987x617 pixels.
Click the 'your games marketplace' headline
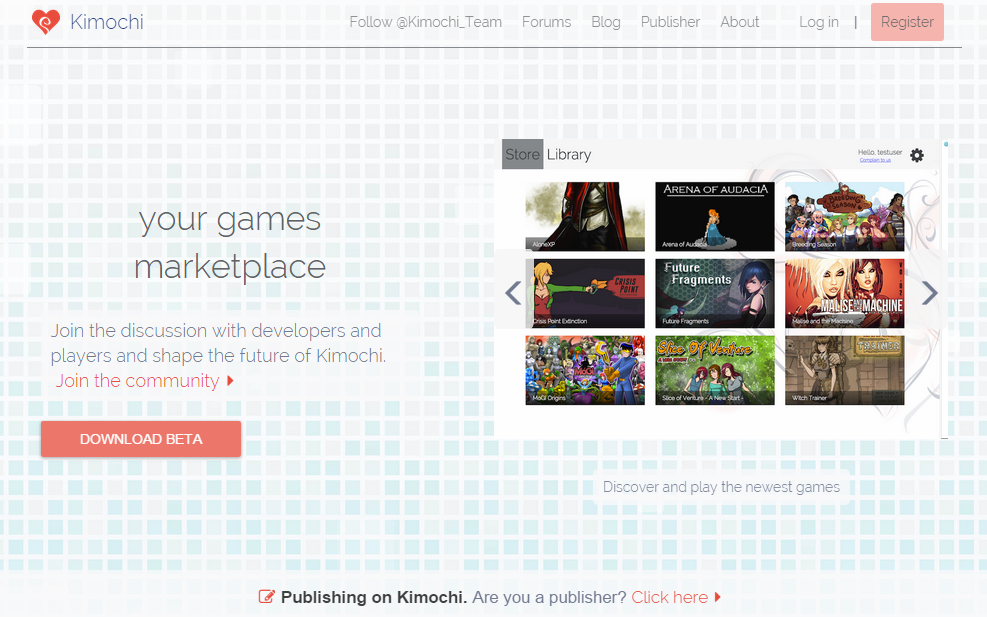click(230, 243)
